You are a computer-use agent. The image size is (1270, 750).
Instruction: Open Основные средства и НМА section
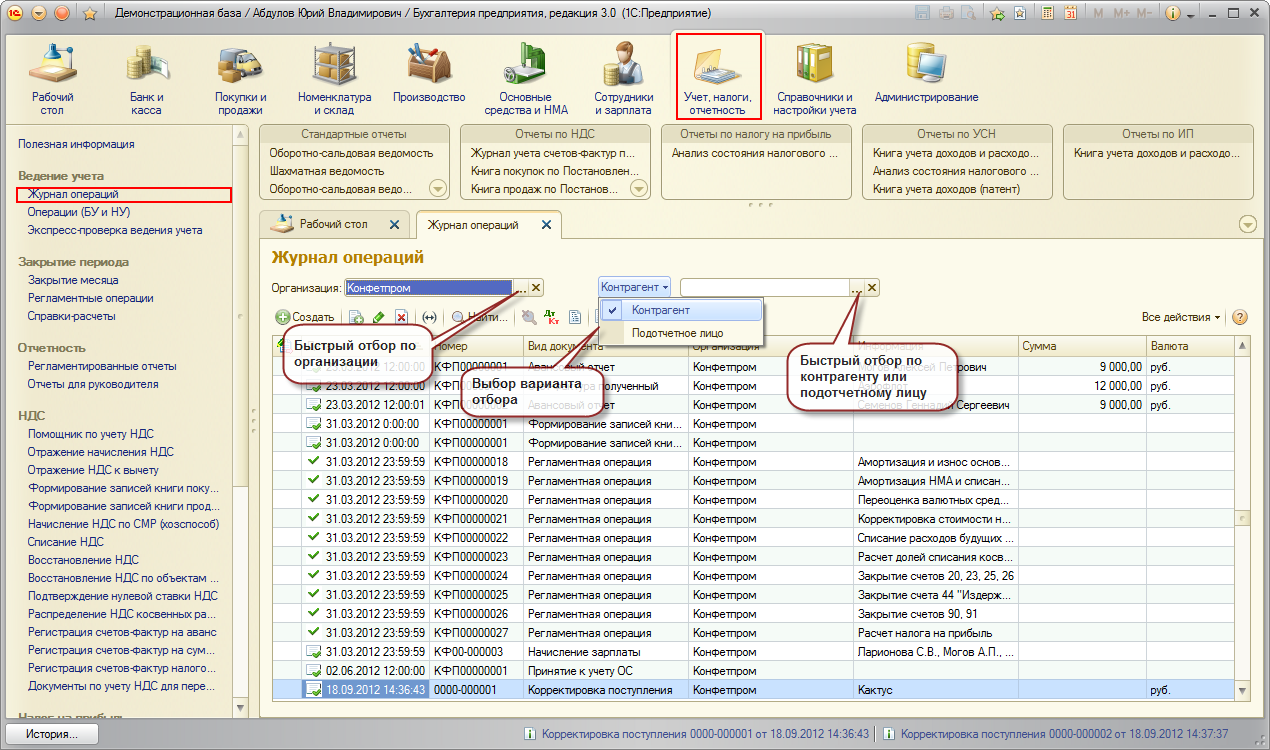click(526, 78)
